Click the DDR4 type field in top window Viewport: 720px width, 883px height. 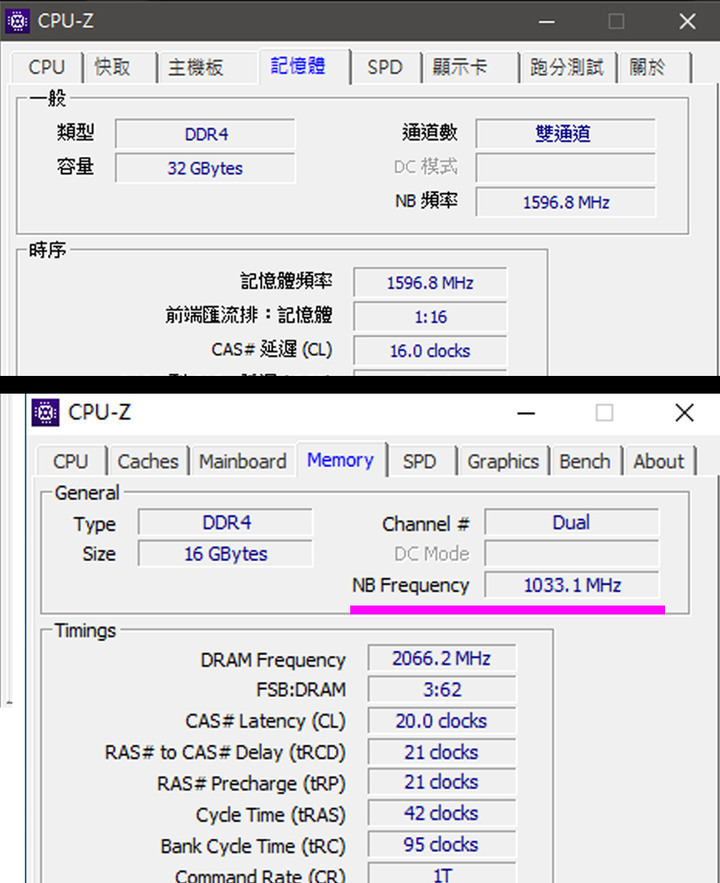tap(205, 134)
